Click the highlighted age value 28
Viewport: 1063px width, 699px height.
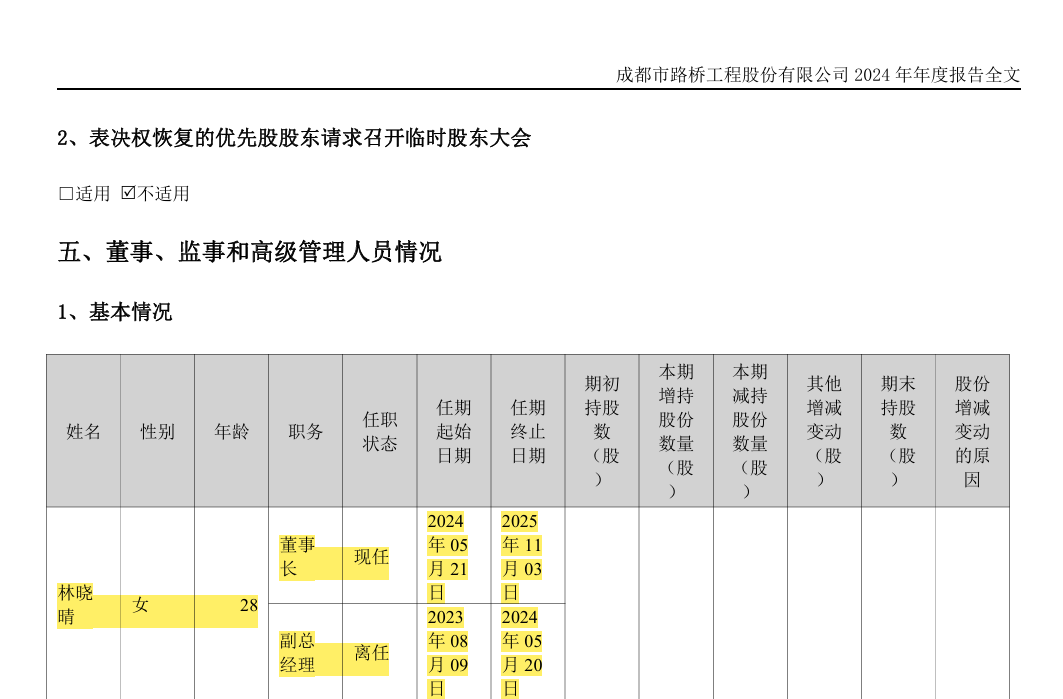pos(248,605)
